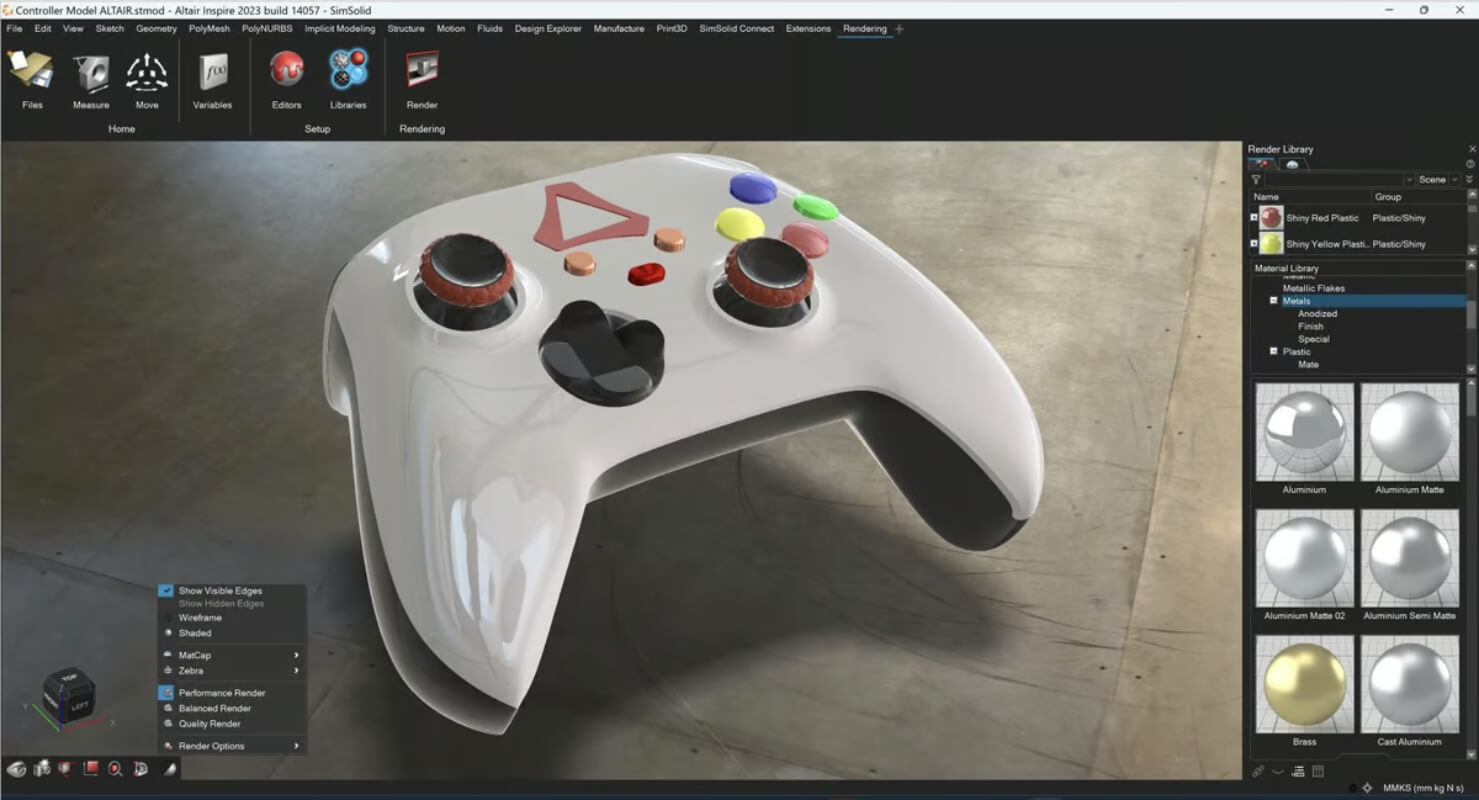This screenshot has width=1479, height=800.
Task: Click the MMKS units selector in status bar
Action: (1421, 789)
